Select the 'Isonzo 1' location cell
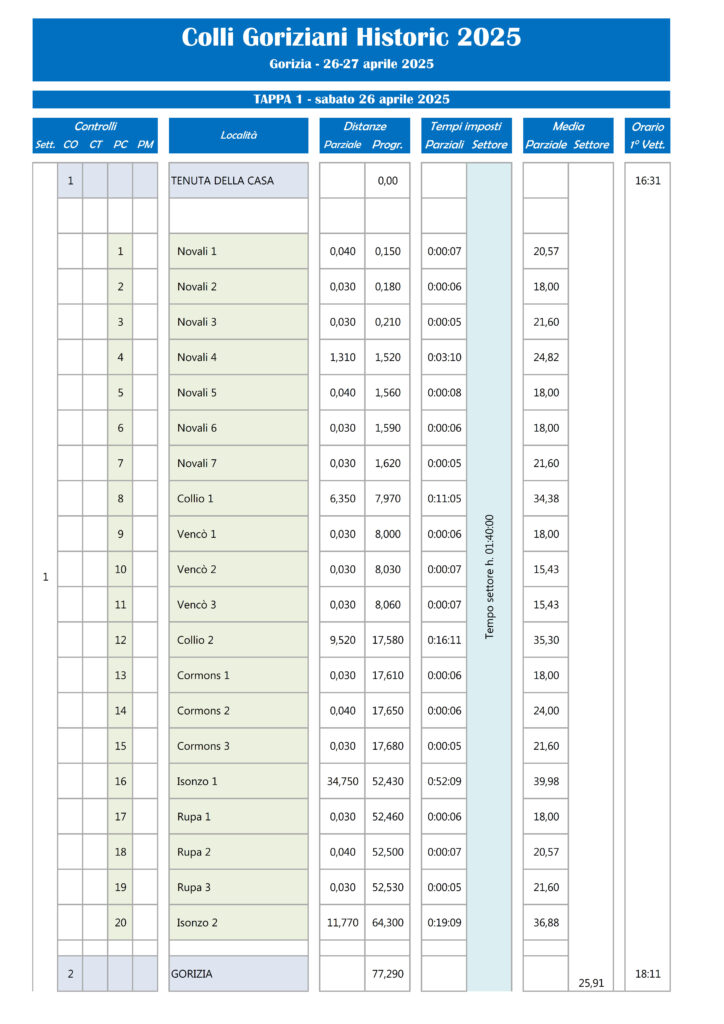The height and width of the screenshot is (1024, 724). coord(238,781)
